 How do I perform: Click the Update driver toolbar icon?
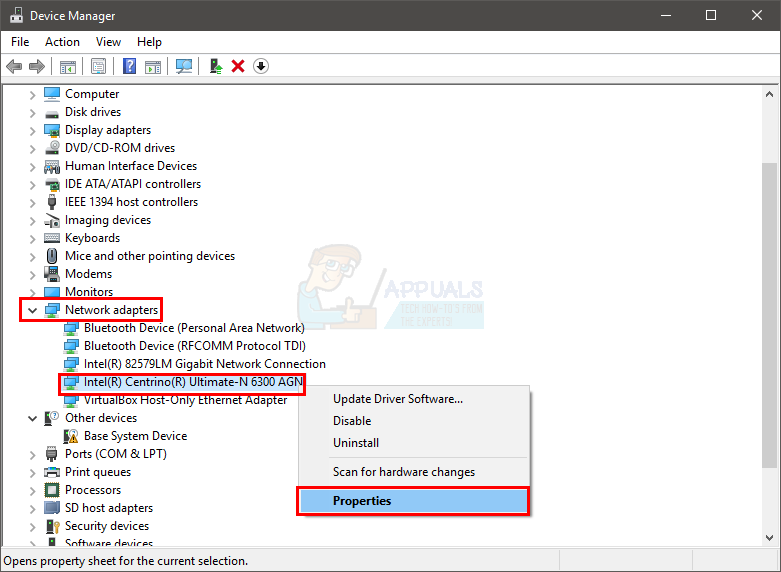pyautogui.click(x=216, y=66)
